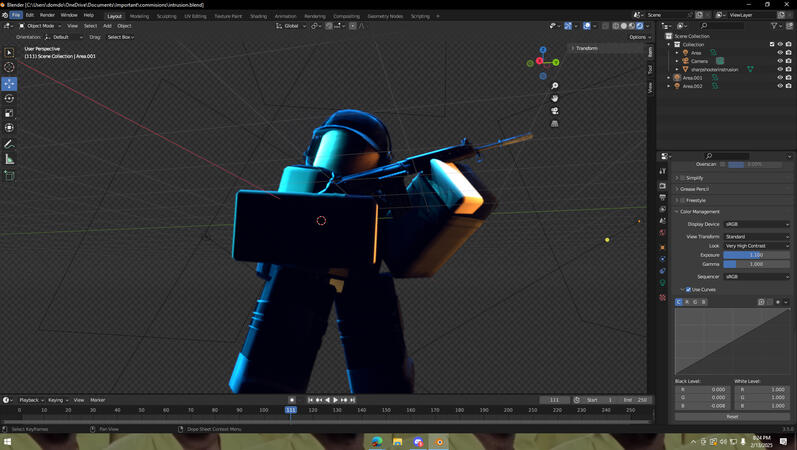Select the Move tool

(9, 83)
